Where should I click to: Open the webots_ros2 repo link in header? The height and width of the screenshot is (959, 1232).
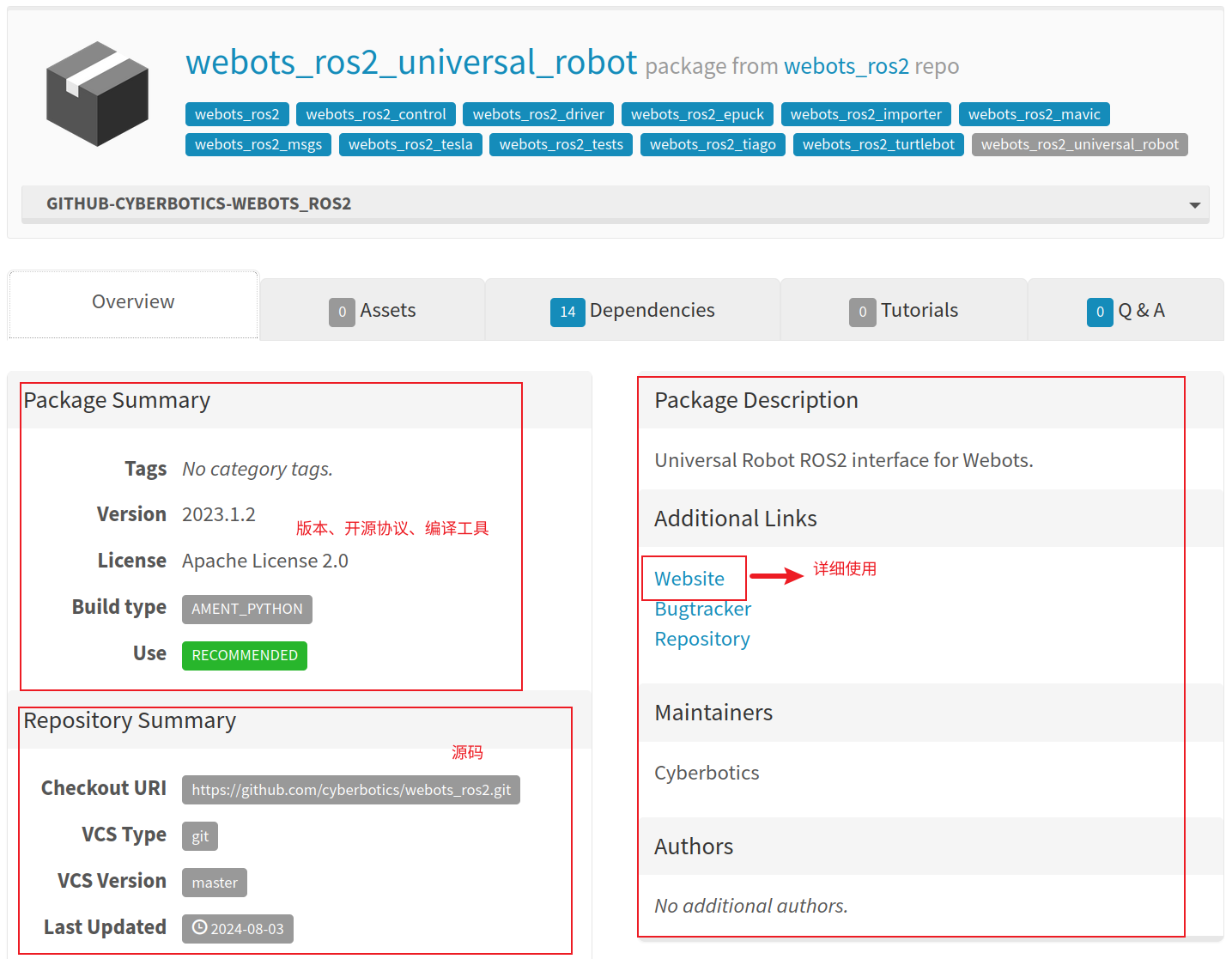click(x=847, y=66)
